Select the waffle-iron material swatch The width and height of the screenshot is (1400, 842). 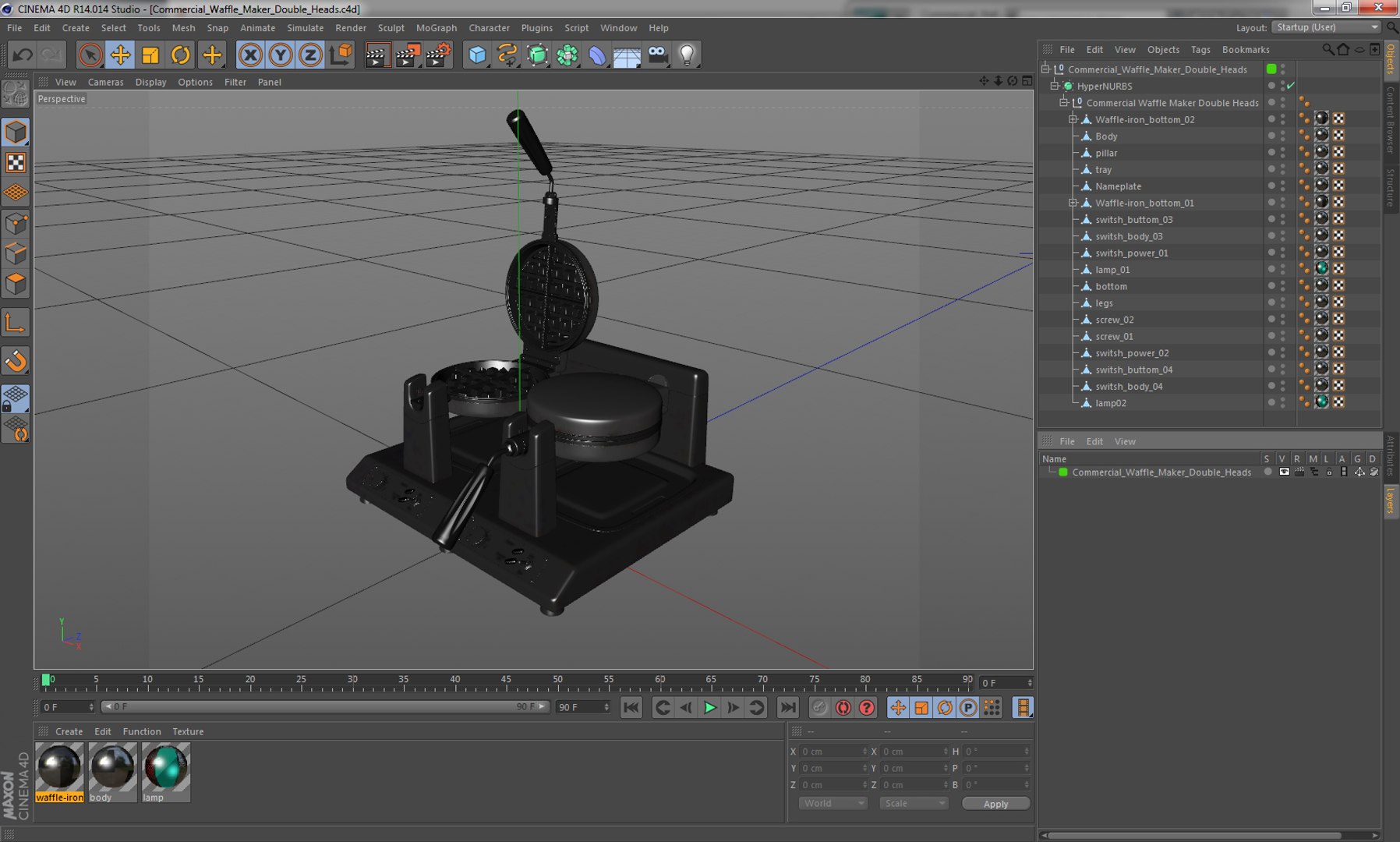[x=59, y=766]
